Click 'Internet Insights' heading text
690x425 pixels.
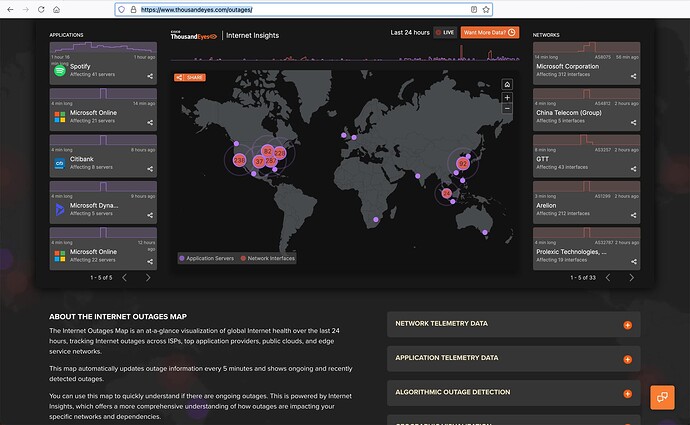coord(253,35)
